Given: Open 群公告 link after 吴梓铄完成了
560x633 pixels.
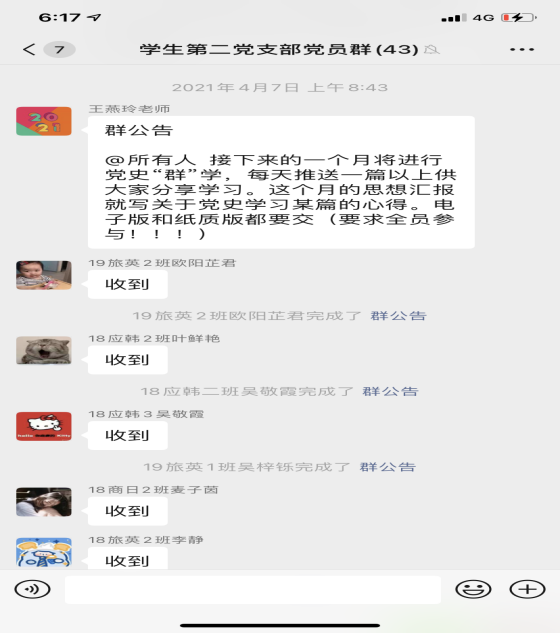Looking at the screenshot, I should point(387,467).
